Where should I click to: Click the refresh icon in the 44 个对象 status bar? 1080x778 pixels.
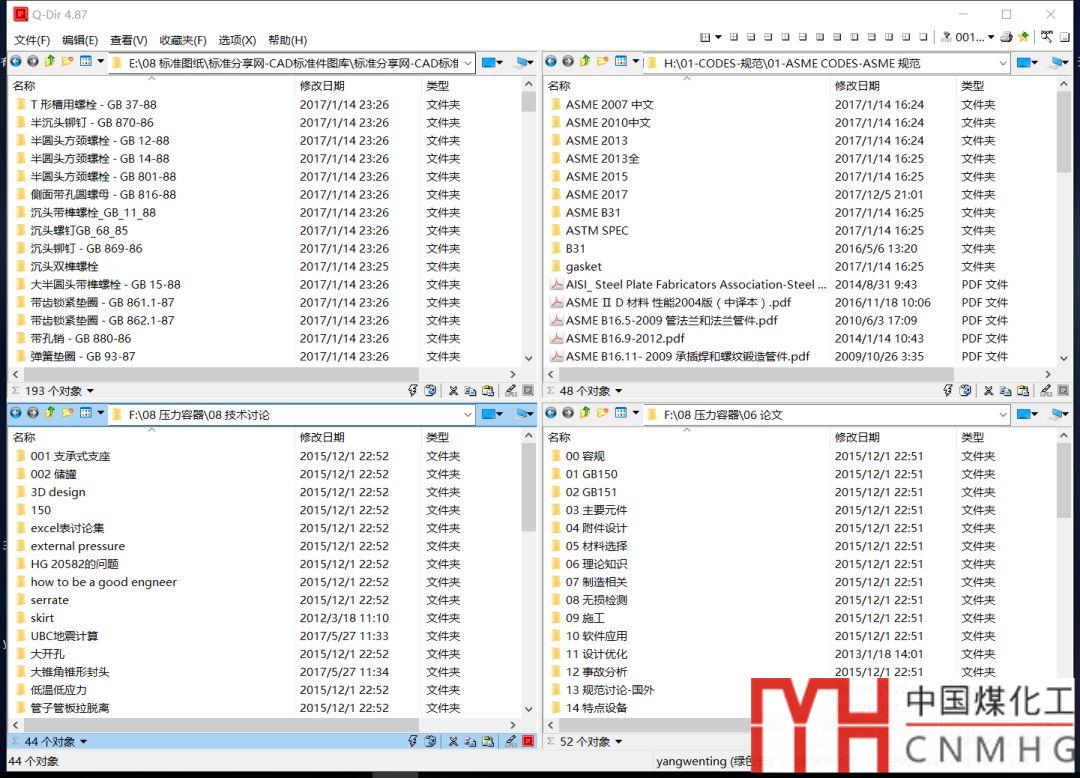[430, 742]
